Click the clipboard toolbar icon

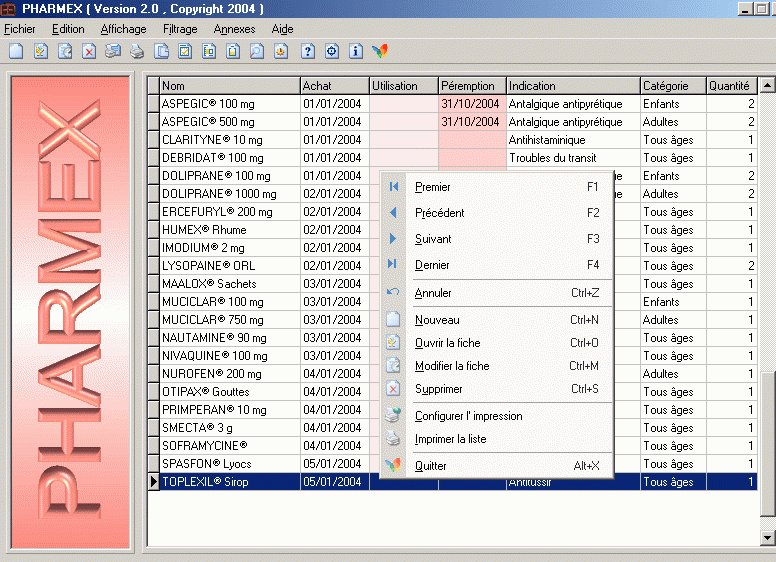tap(233, 51)
